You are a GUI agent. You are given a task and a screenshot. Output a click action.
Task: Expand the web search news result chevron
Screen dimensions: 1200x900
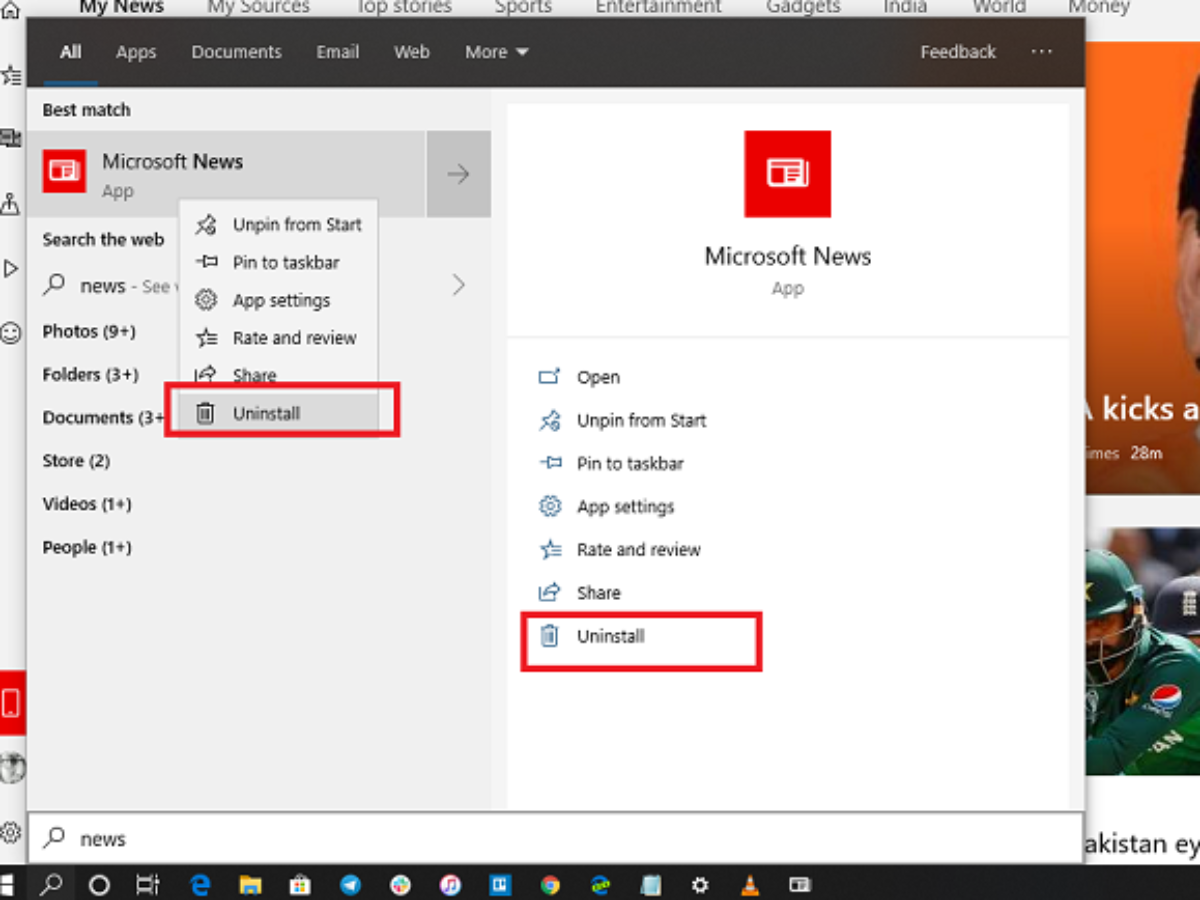tap(458, 285)
